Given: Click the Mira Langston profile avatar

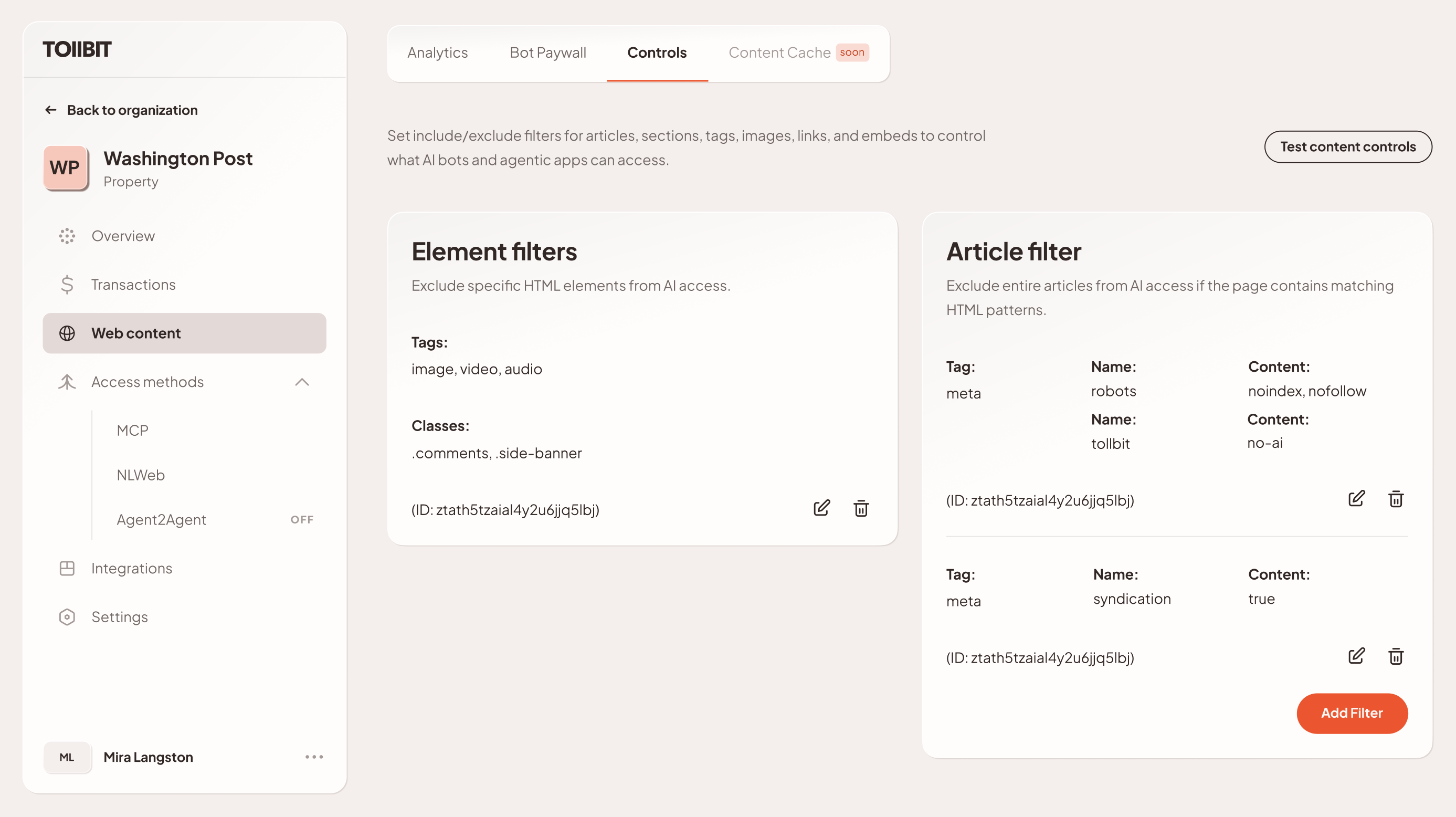Looking at the screenshot, I should 67,757.
